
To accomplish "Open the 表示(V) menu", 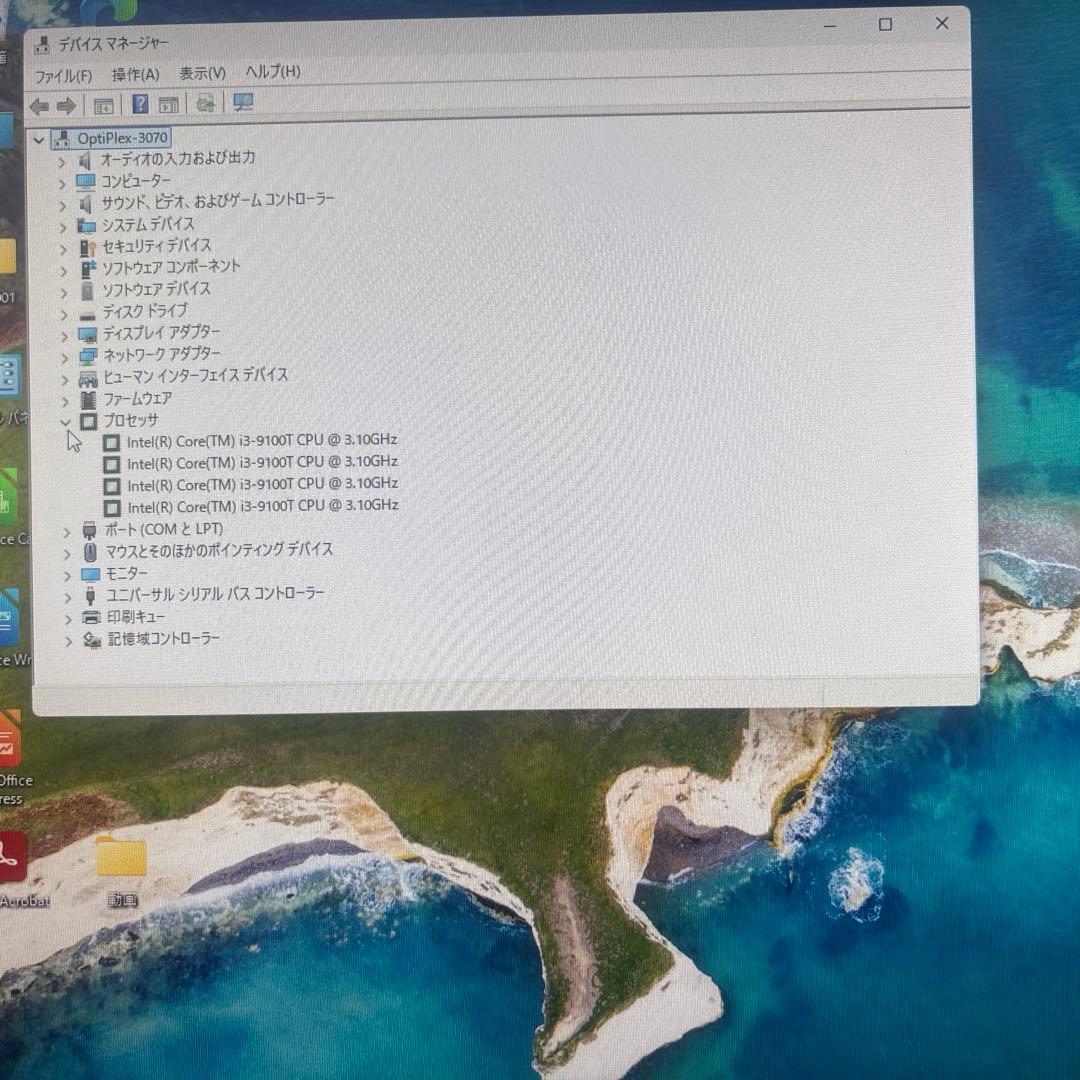I will pos(200,73).
